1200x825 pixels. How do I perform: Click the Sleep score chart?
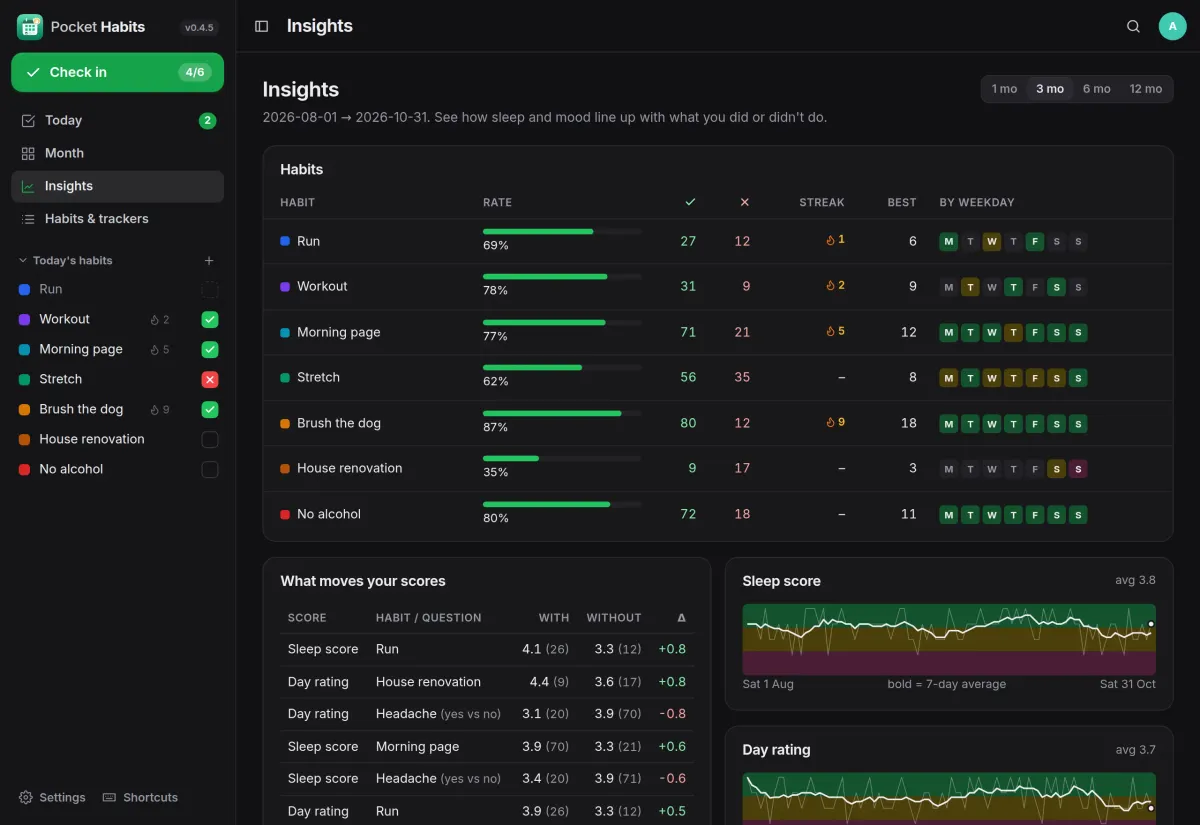949,639
